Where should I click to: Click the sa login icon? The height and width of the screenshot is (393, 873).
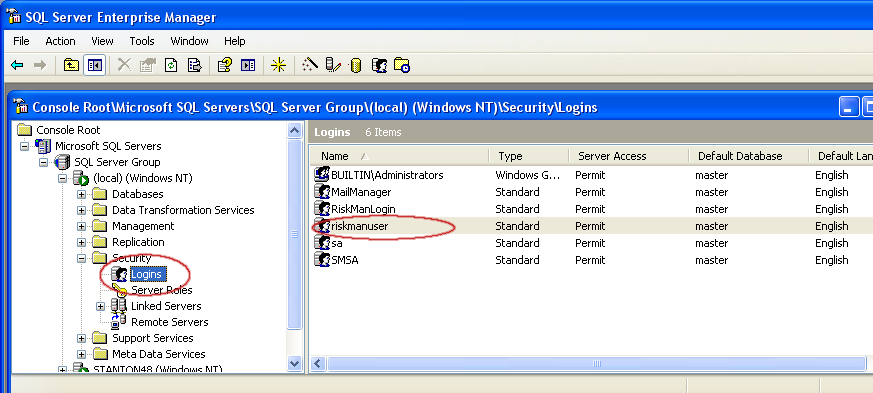coord(322,243)
